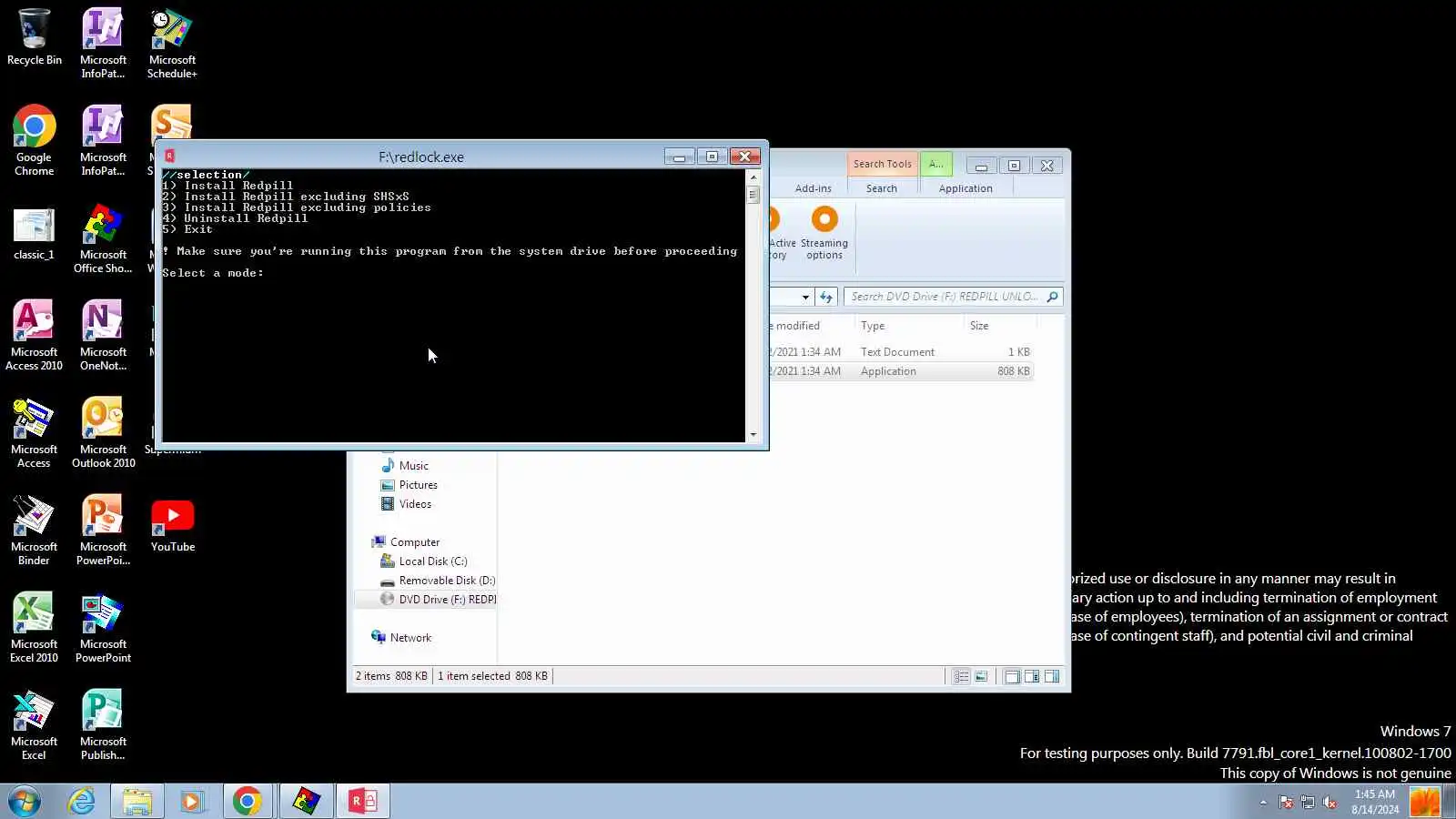Open the Search ribbon tab
Viewport: 1456px width, 819px height.
click(882, 188)
